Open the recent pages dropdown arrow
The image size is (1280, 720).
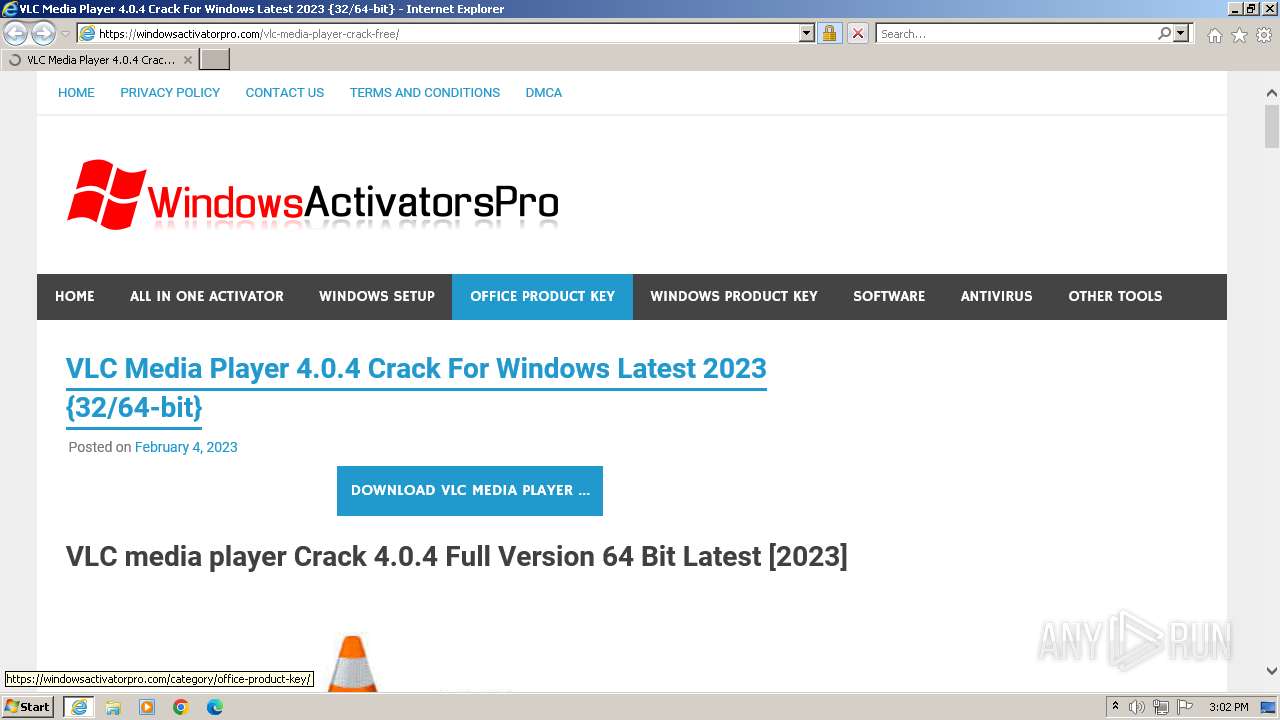click(x=66, y=34)
